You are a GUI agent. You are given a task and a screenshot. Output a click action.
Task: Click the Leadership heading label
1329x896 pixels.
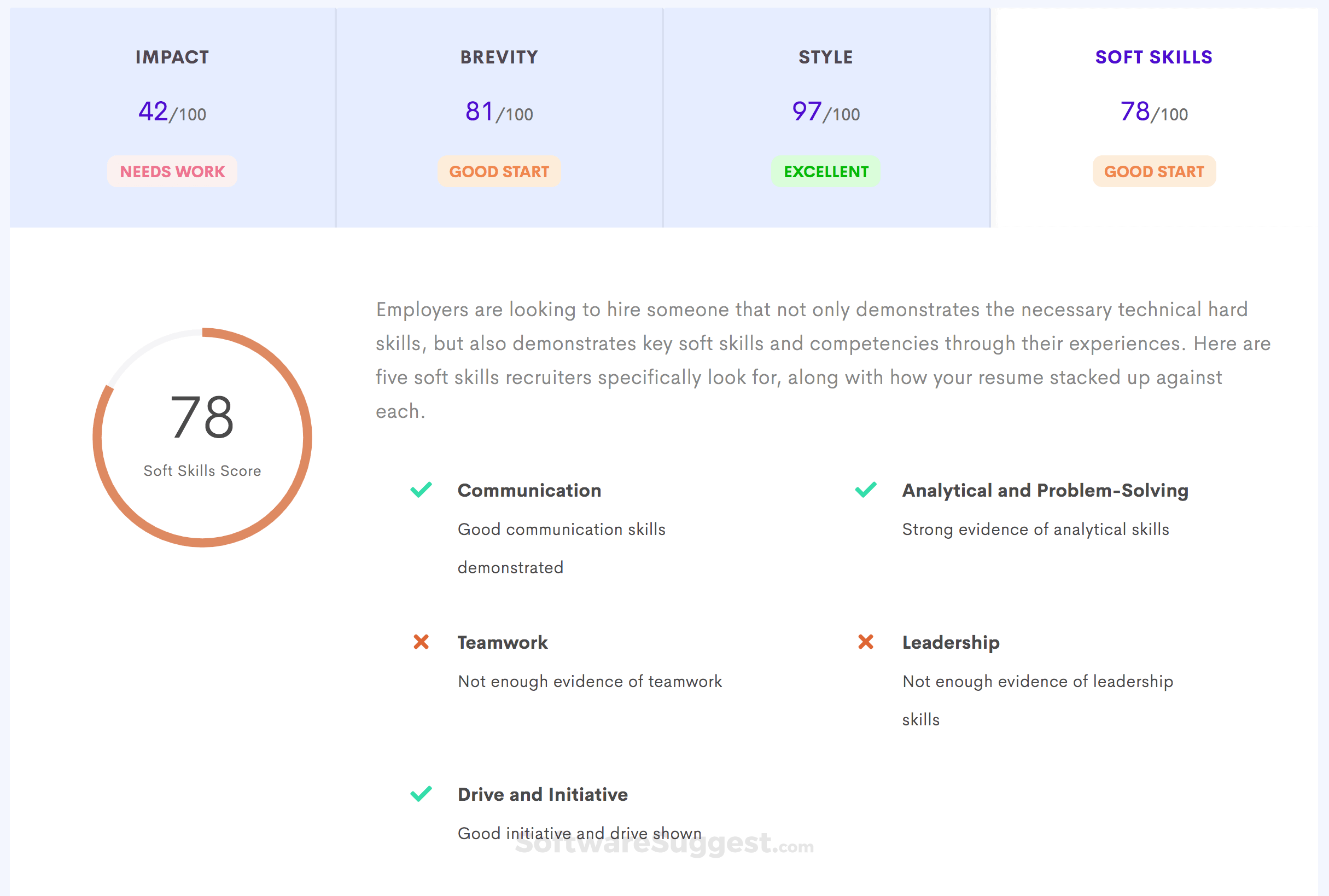pos(950,642)
